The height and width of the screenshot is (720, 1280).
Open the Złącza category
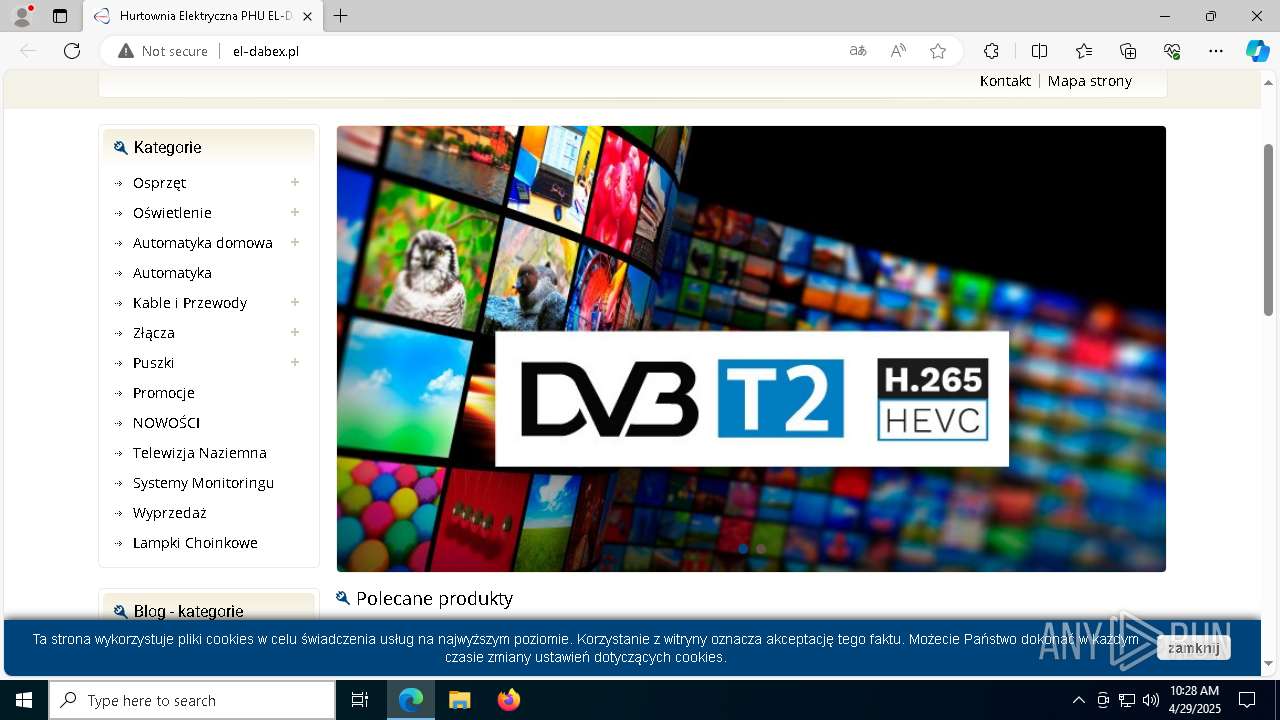pyautogui.click(x=154, y=333)
